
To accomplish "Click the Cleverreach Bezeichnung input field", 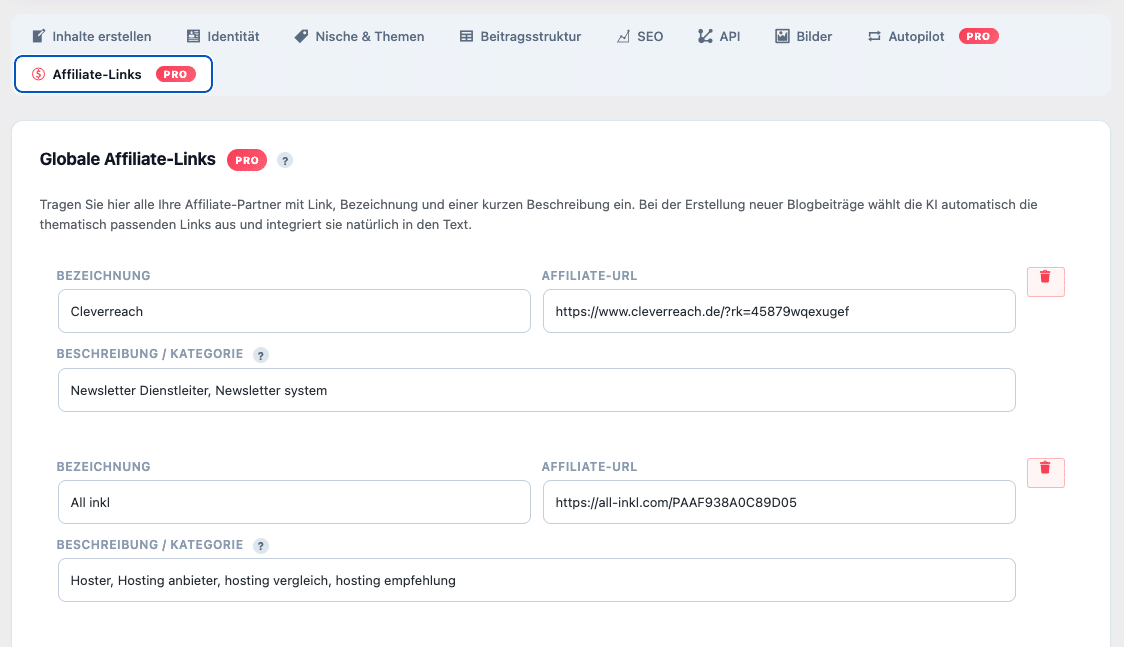I will [294, 311].
